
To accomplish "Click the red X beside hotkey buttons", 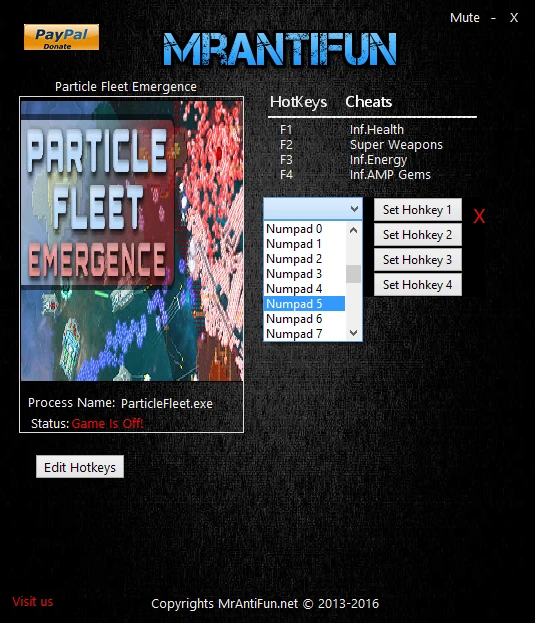I will [479, 217].
